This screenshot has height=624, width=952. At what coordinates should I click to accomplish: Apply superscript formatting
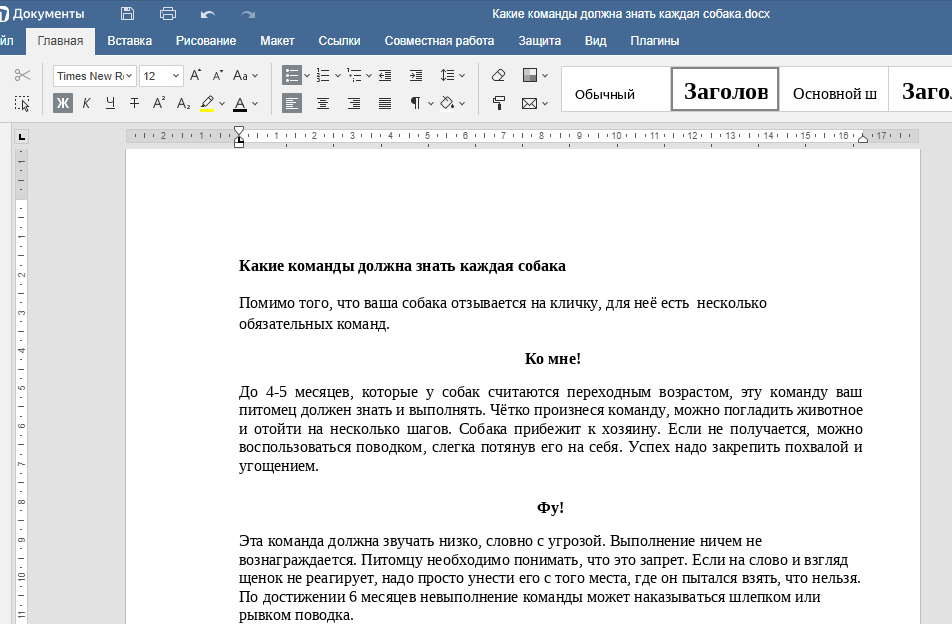tap(157, 102)
